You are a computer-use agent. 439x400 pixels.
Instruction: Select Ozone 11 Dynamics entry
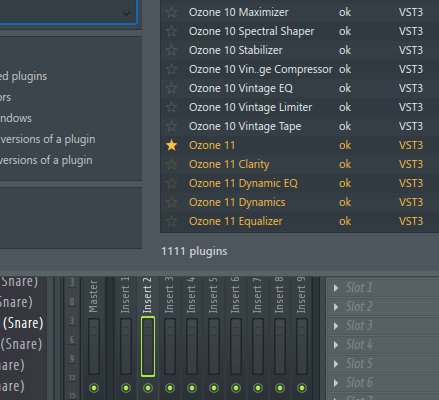point(237,202)
